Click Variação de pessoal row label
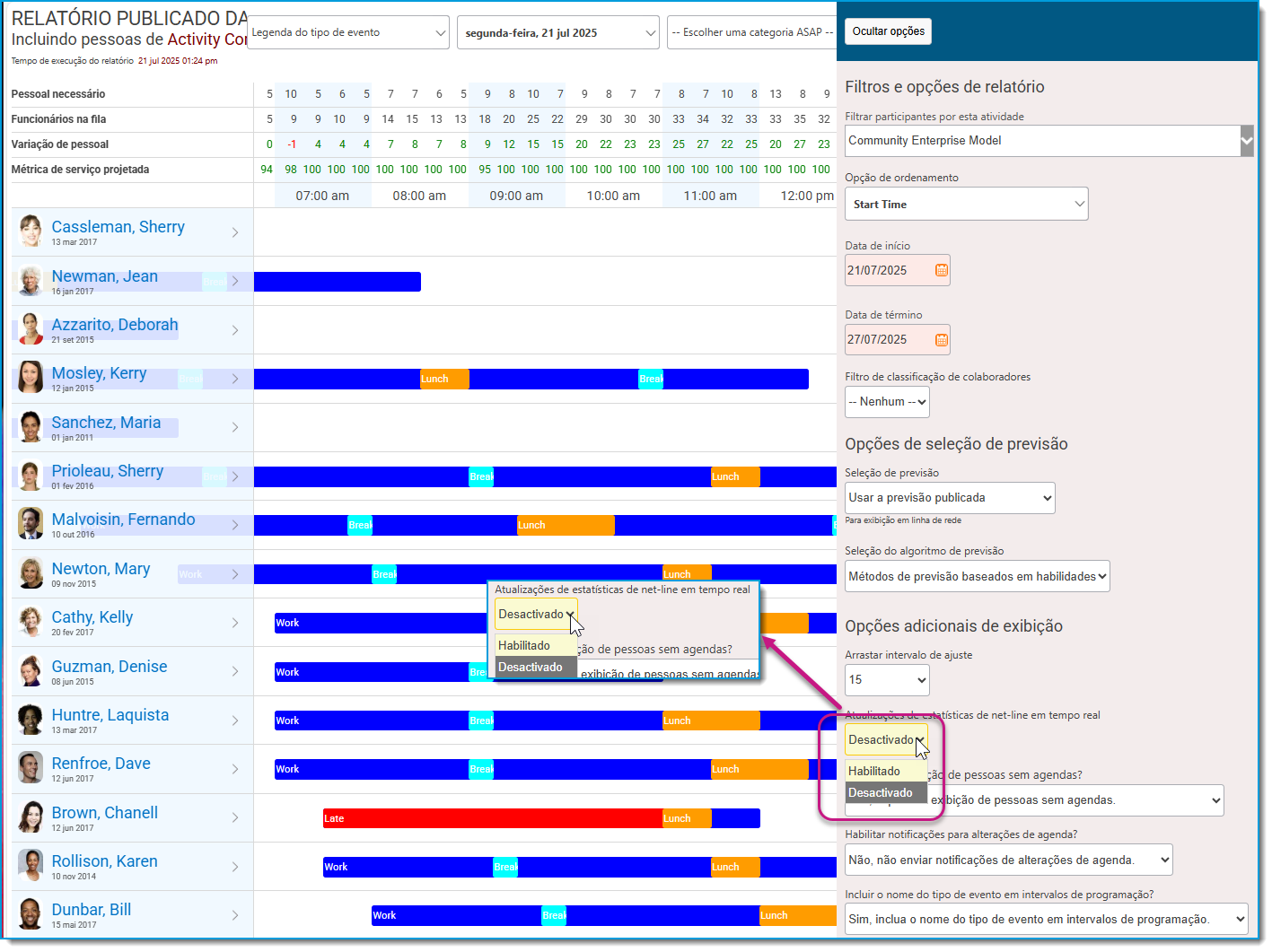 pos(60,144)
